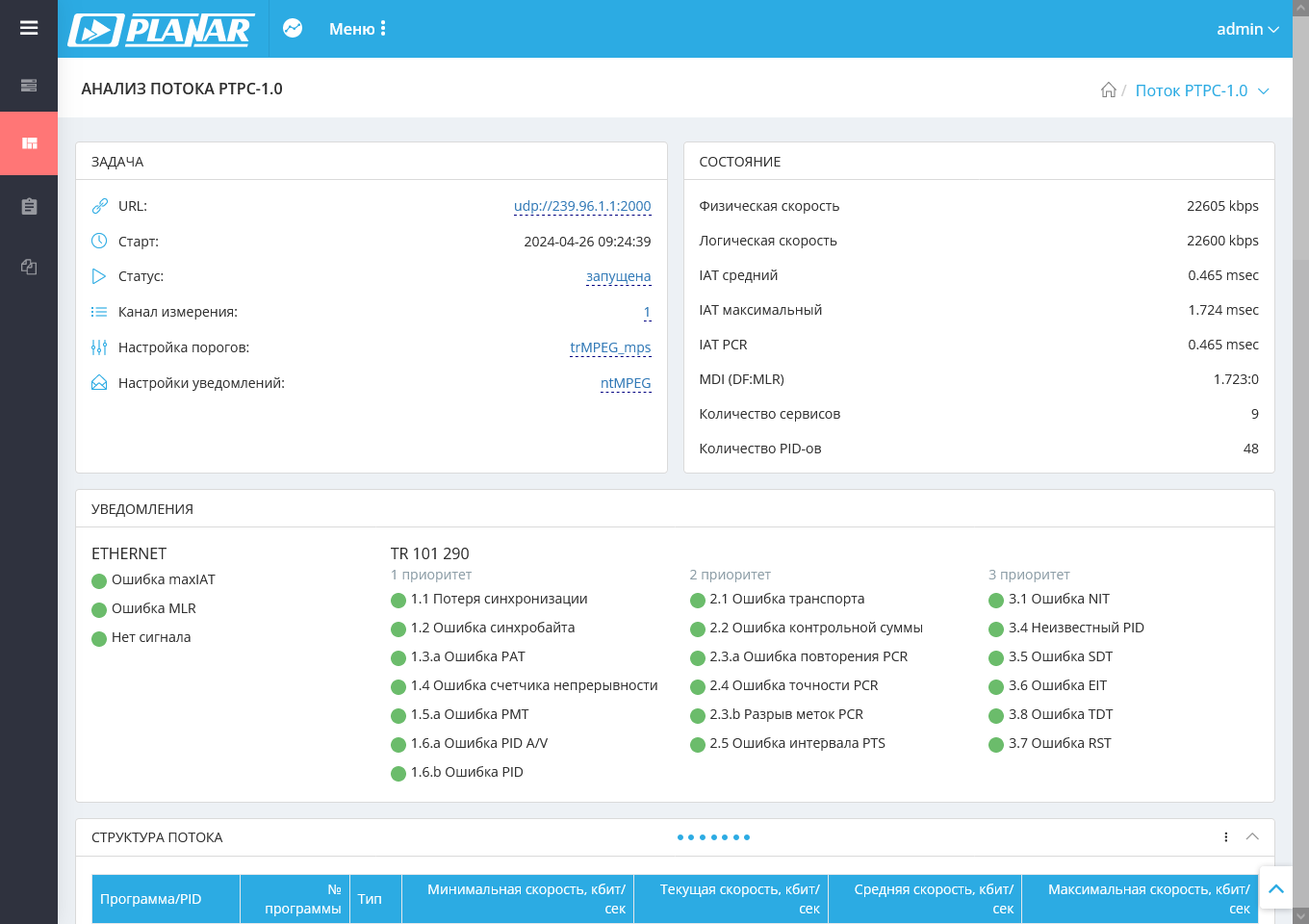Go to home via breadcrumb house icon
Viewport: 1309px width, 924px height.
click(1109, 90)
